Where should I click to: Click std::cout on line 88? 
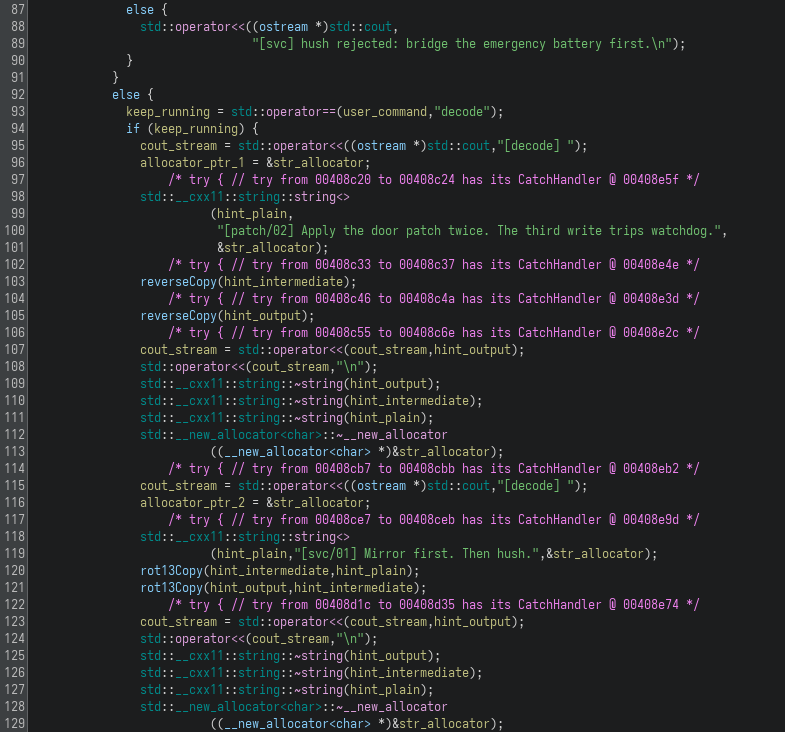click(x=360, y=27)
